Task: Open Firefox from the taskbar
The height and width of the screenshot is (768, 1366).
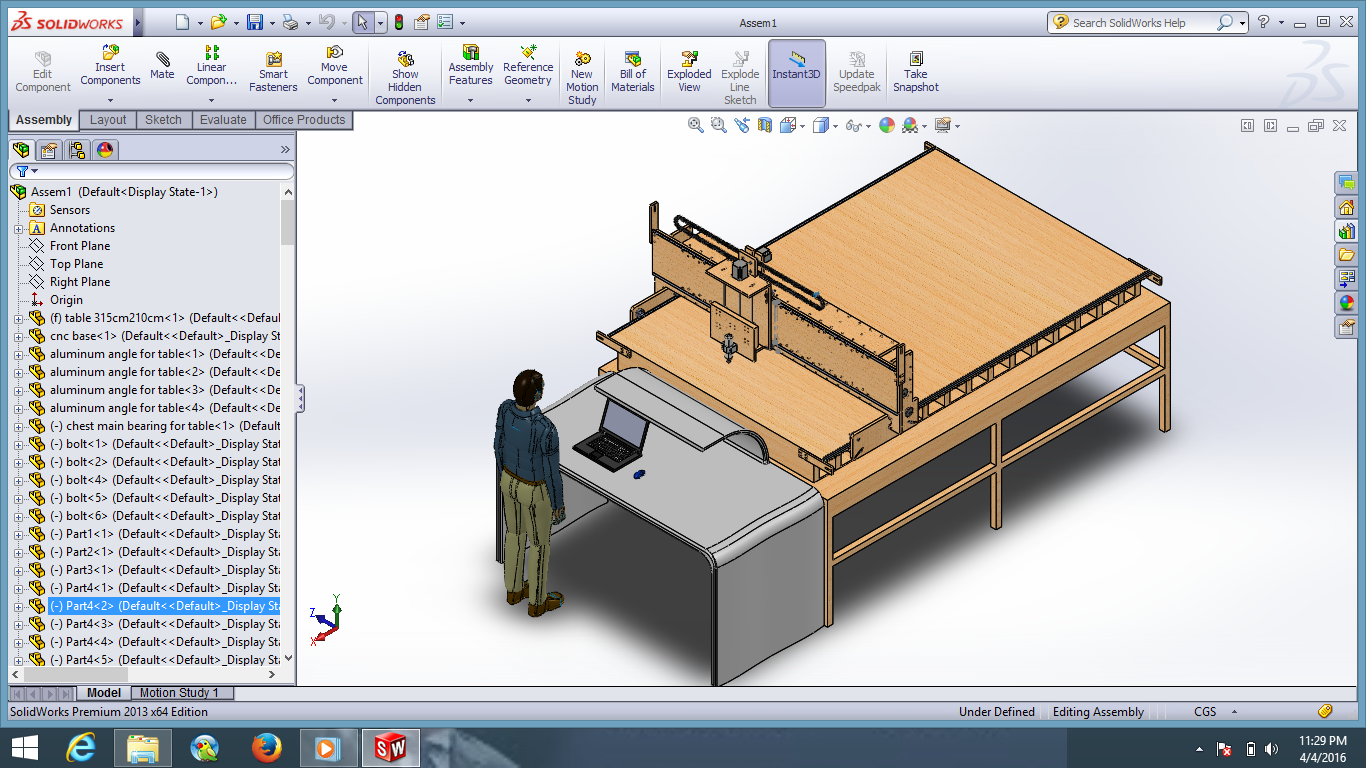Action: coord(266,748)
